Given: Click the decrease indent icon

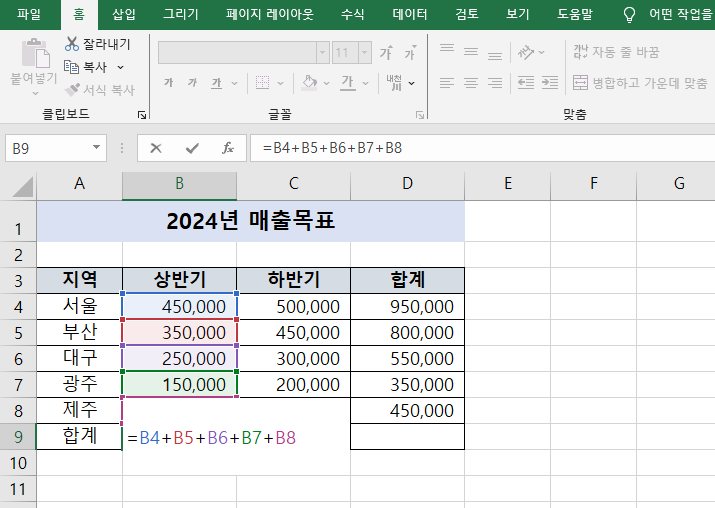Looking at the screenshot, I should pos(526,83).
